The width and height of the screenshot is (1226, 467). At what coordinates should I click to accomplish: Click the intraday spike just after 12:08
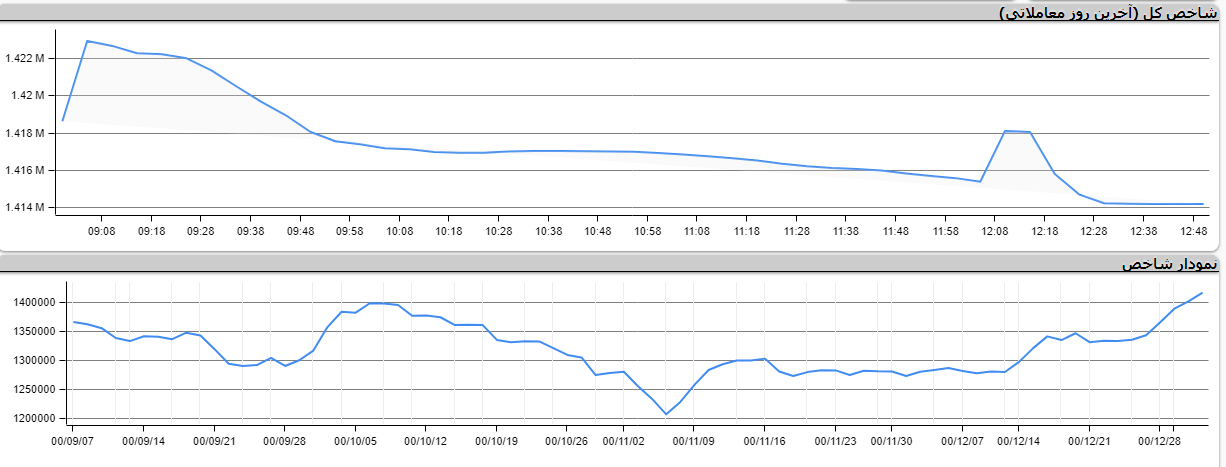coord(1006,131)
